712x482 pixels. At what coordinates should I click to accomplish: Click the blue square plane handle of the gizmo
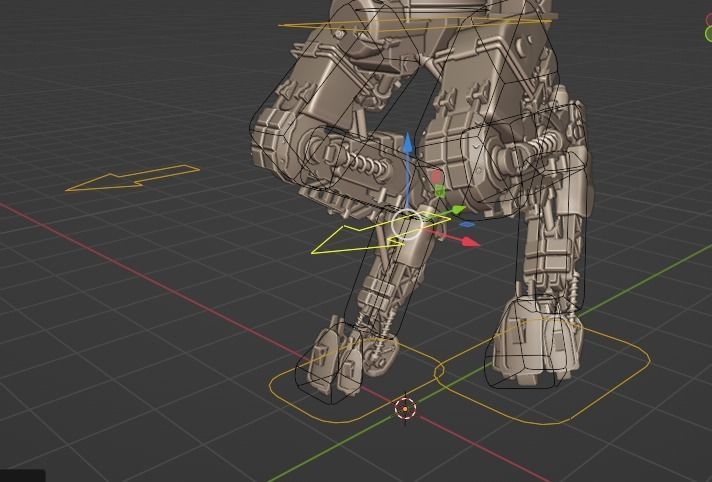[x=467, y=224]
